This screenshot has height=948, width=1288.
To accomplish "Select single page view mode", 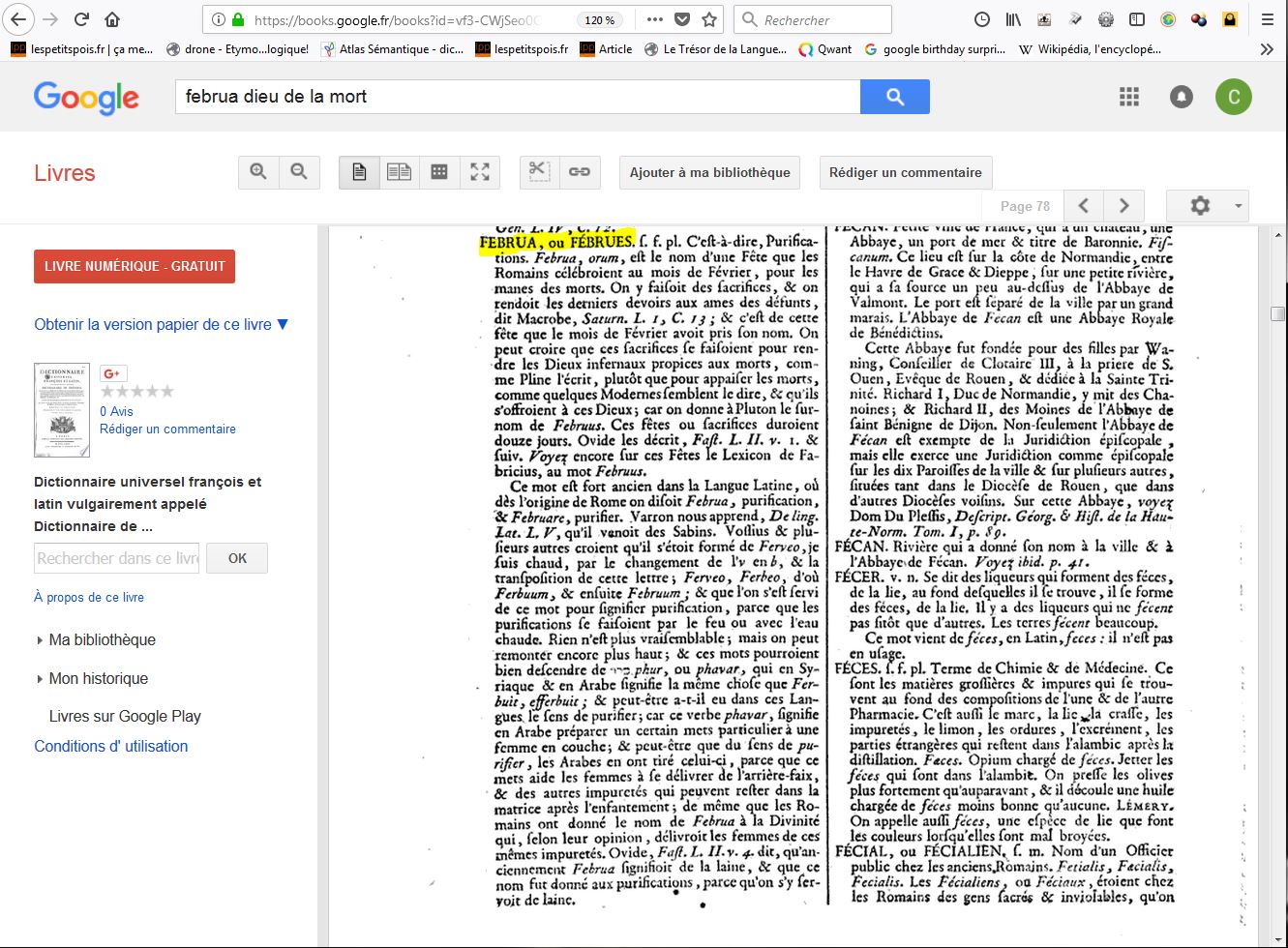I will pos(359,172).
